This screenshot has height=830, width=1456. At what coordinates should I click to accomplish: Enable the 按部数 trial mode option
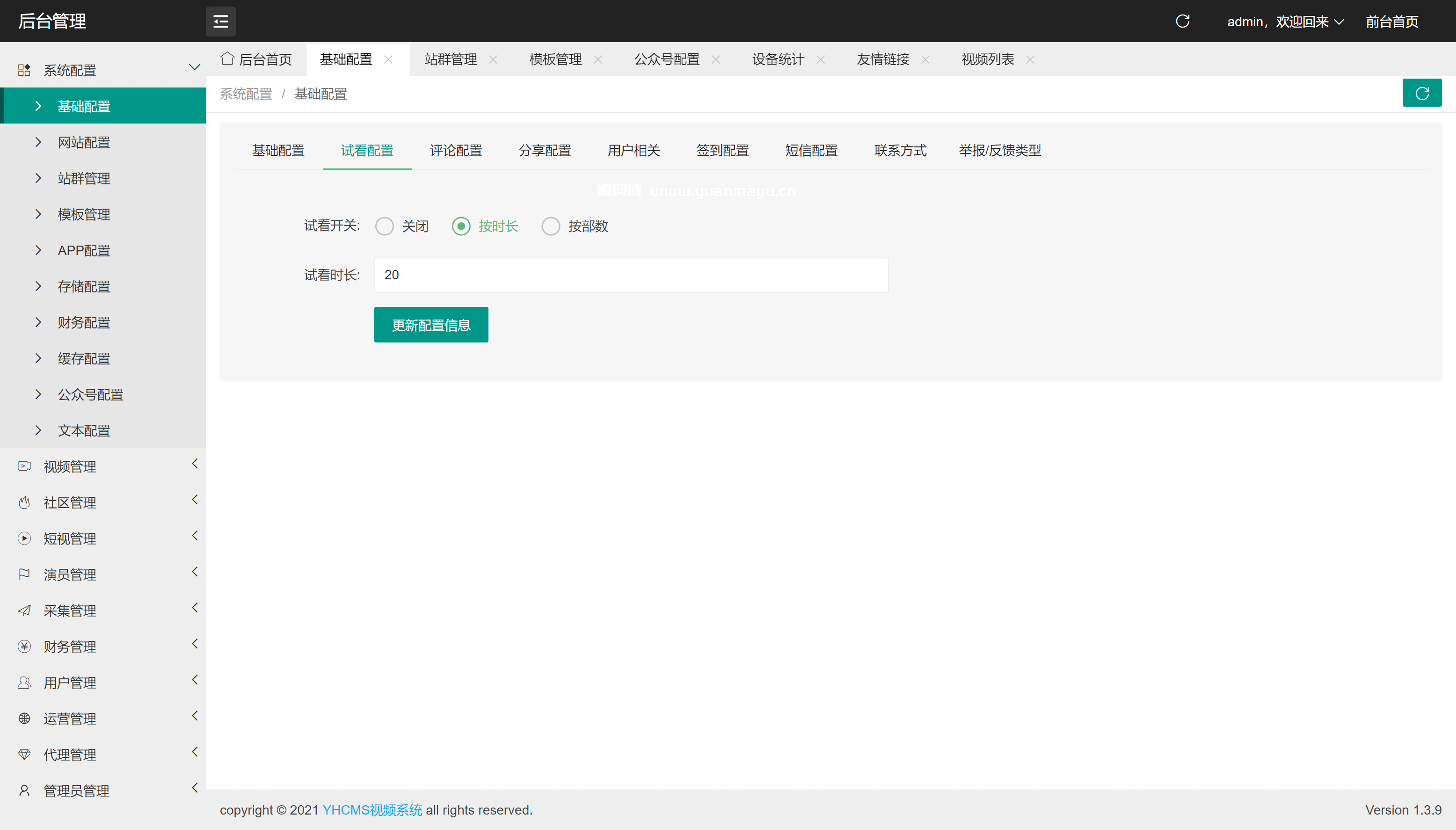551,226
